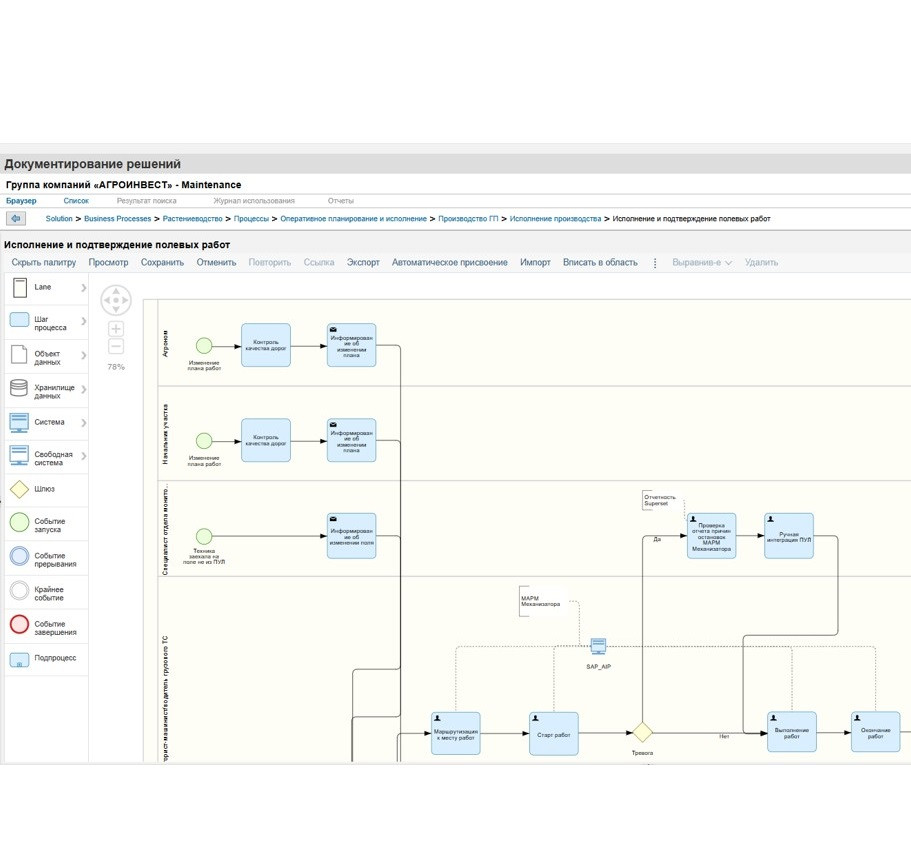The height and width of the screenshot is (868, 911).
Task: Expand the Шаг процесса options chevron
Action: 84,322
